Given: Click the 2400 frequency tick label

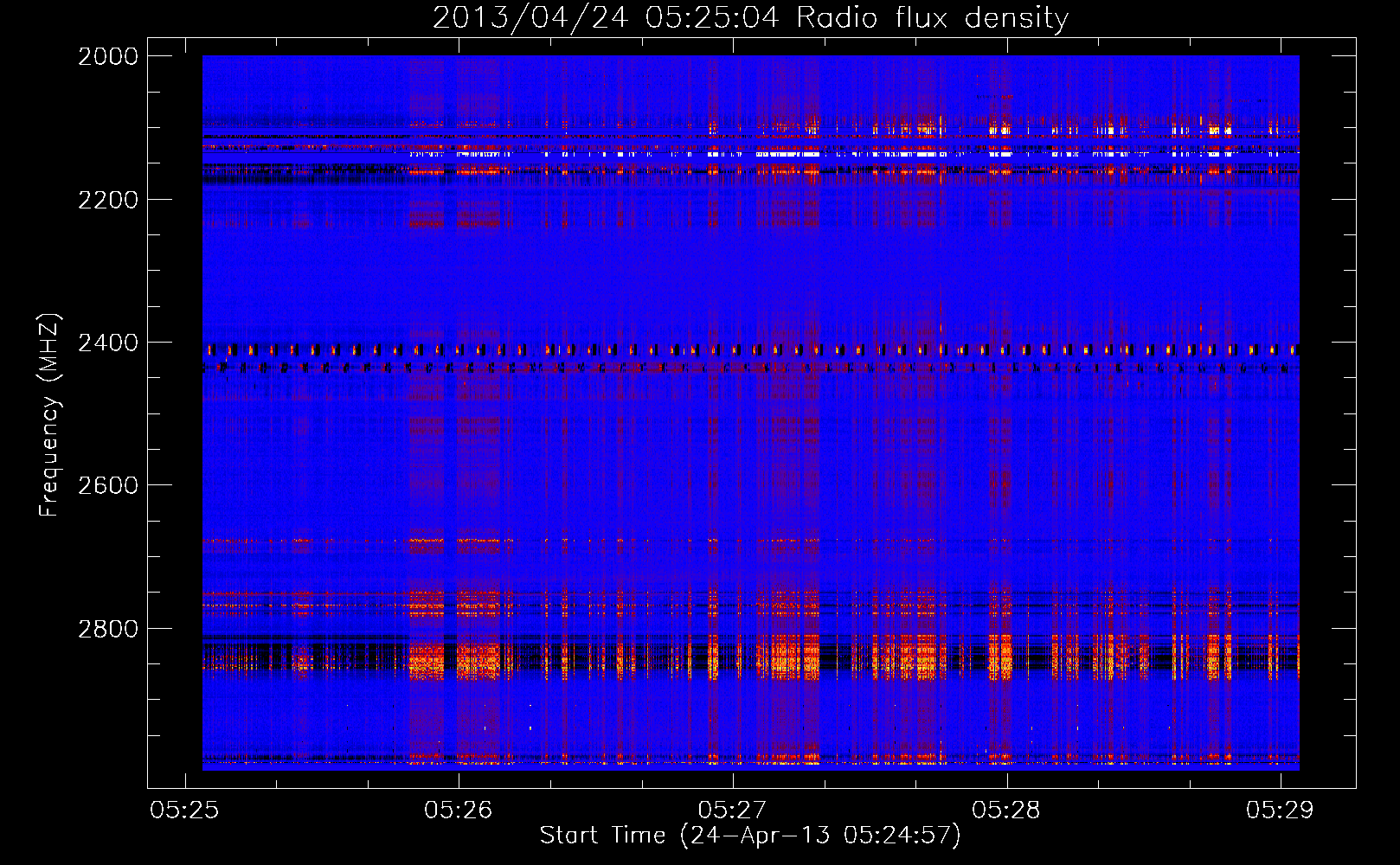Looking at the screenshot, I should coord(108,343).
